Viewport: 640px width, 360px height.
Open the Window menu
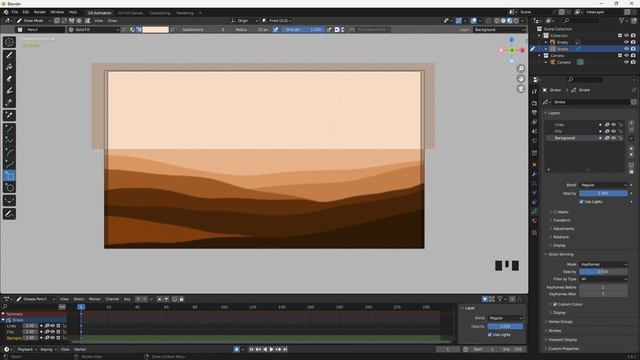click(x=57, y=12)
